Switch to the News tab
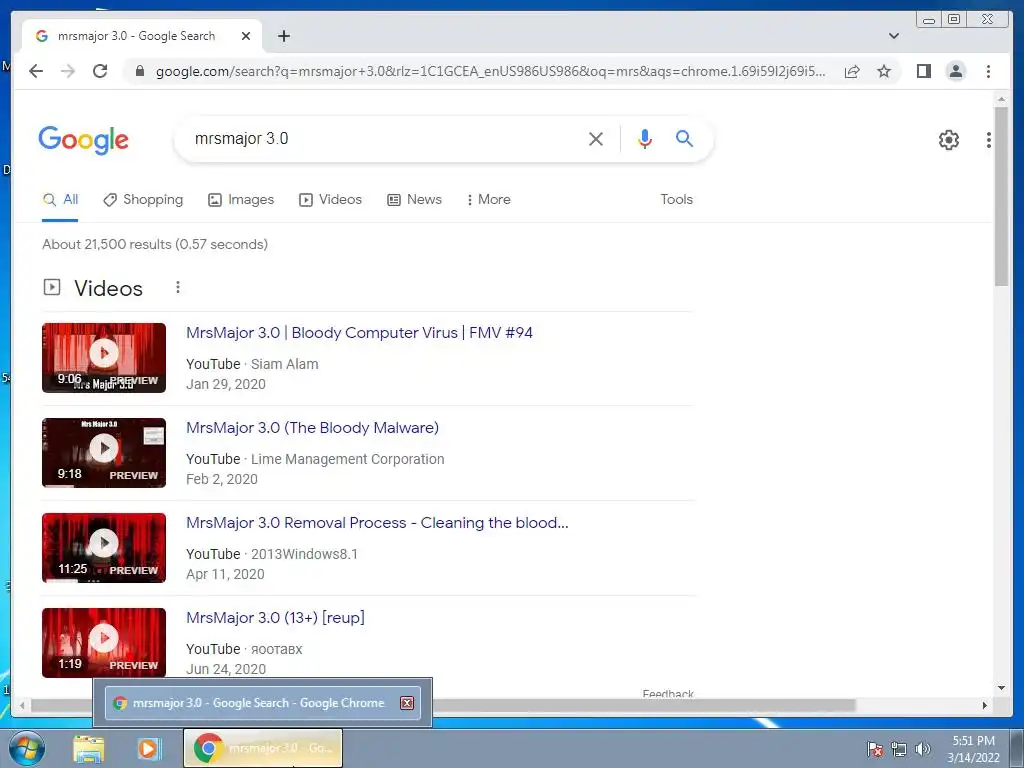The height and width of the screenshot is (768, 1024). click(x=414, y=199)
